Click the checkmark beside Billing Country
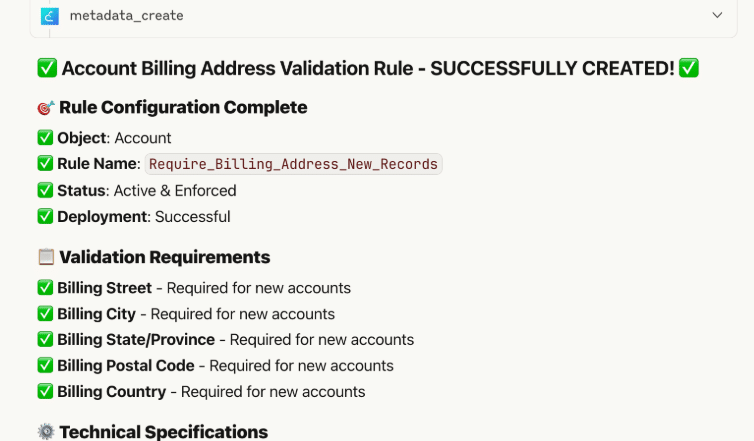The height and width of the screenshot is (441, 754). tap(45, 392)
